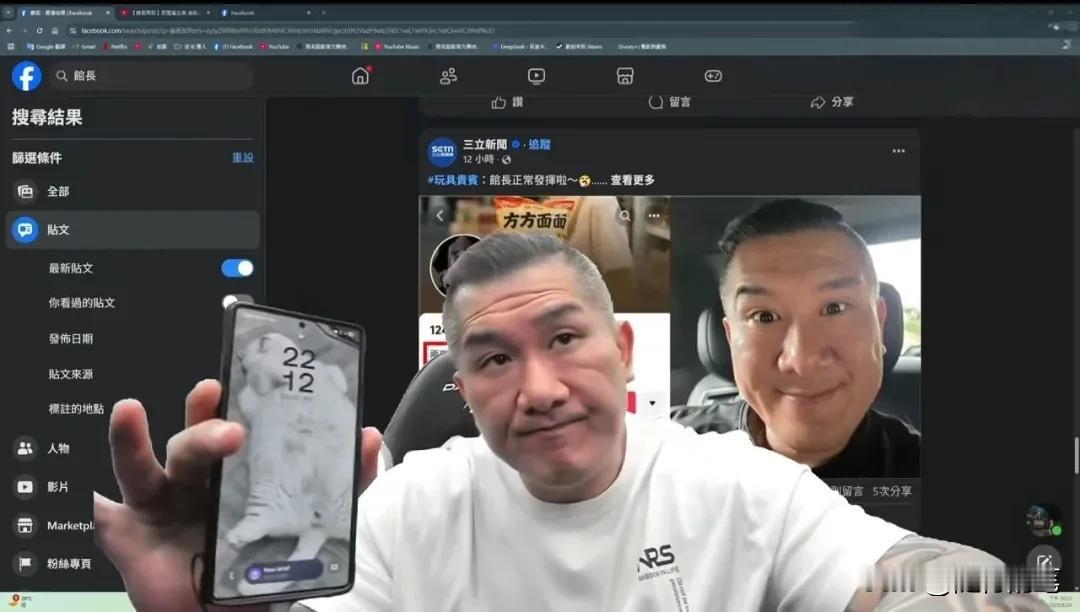This screenshot has height=612, width=1080.
Task: Expand post text with 查看更多
Action: [632, 180]
